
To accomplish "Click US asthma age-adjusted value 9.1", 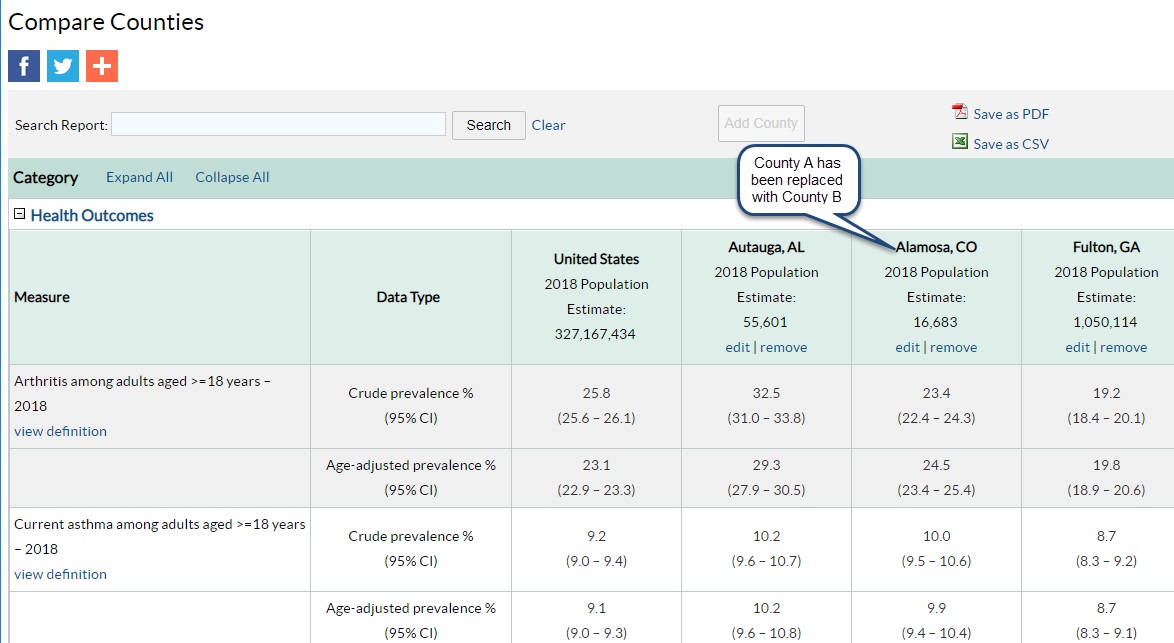I will pos(596,608).
